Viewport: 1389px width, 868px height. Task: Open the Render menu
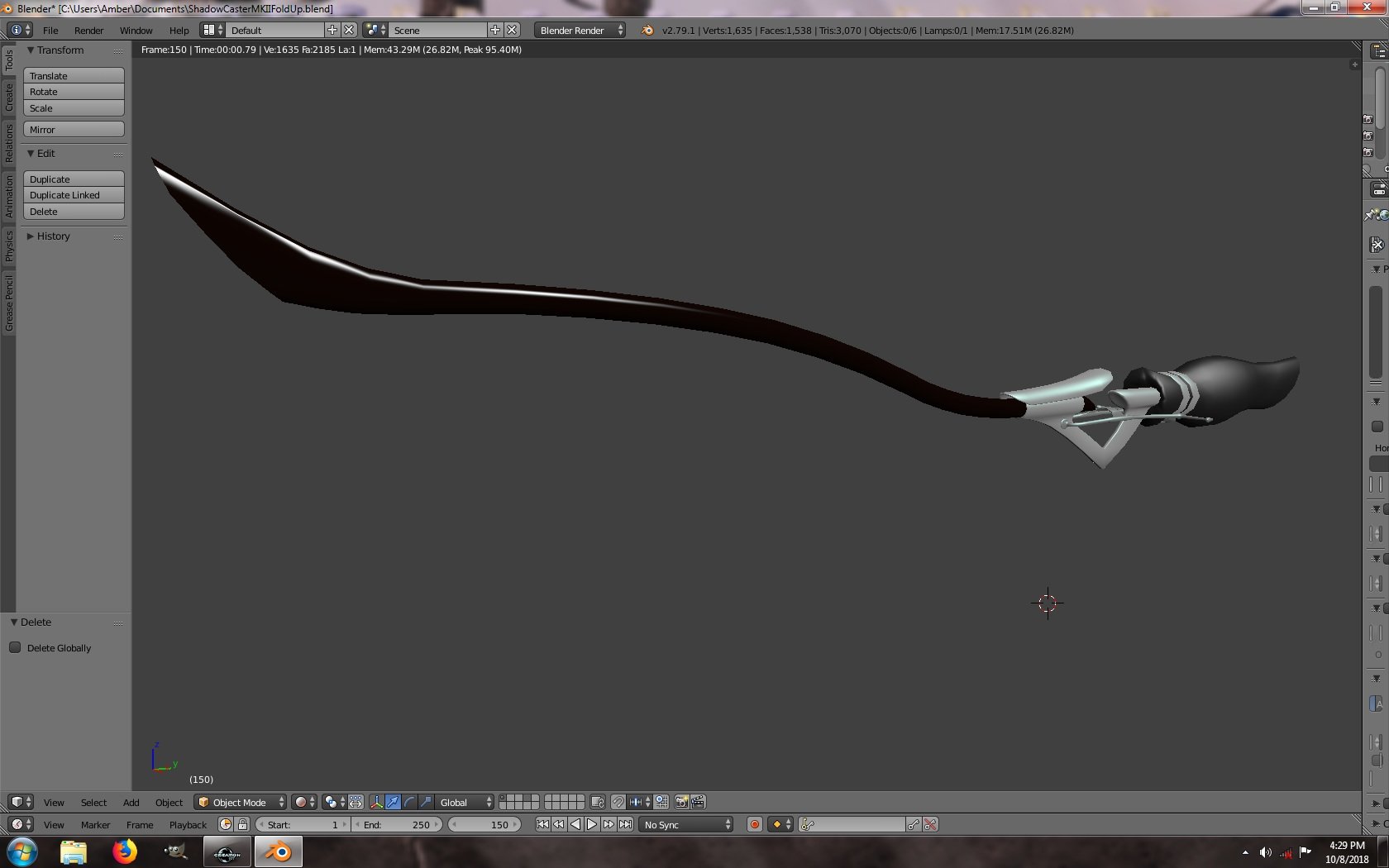coord(88,31)
